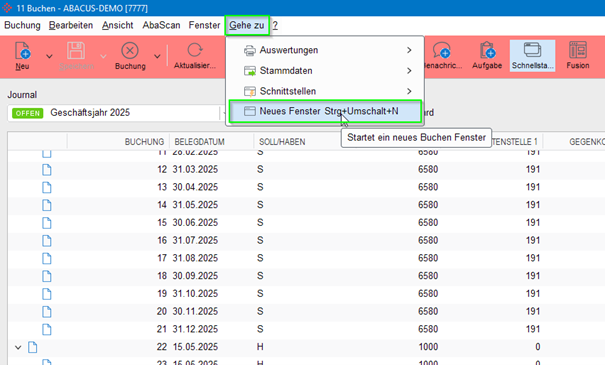
Task: Click account 6580 in row 12
Action: coord(428,169)
